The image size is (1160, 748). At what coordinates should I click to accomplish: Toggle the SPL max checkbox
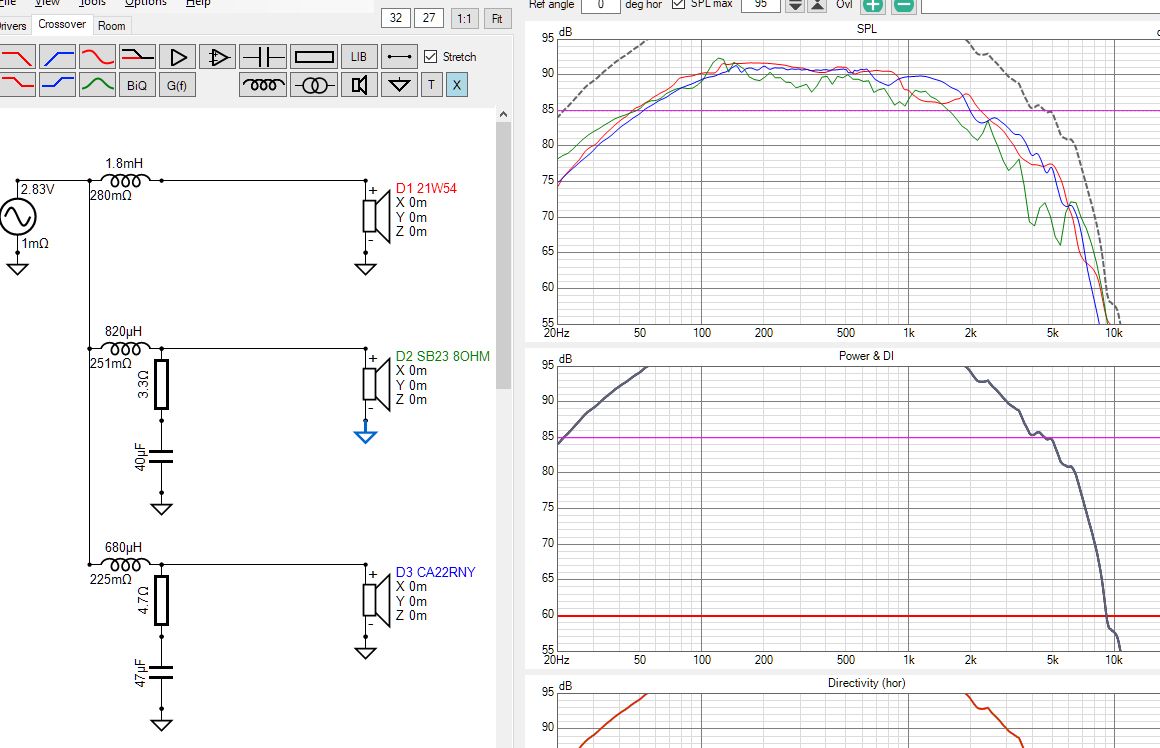(678, 4)
